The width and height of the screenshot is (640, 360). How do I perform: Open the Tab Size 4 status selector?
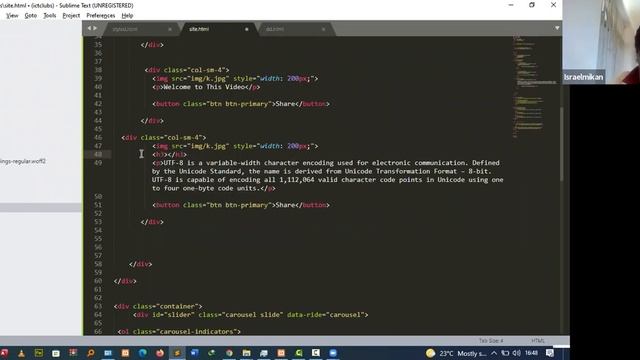pos(491,340)
